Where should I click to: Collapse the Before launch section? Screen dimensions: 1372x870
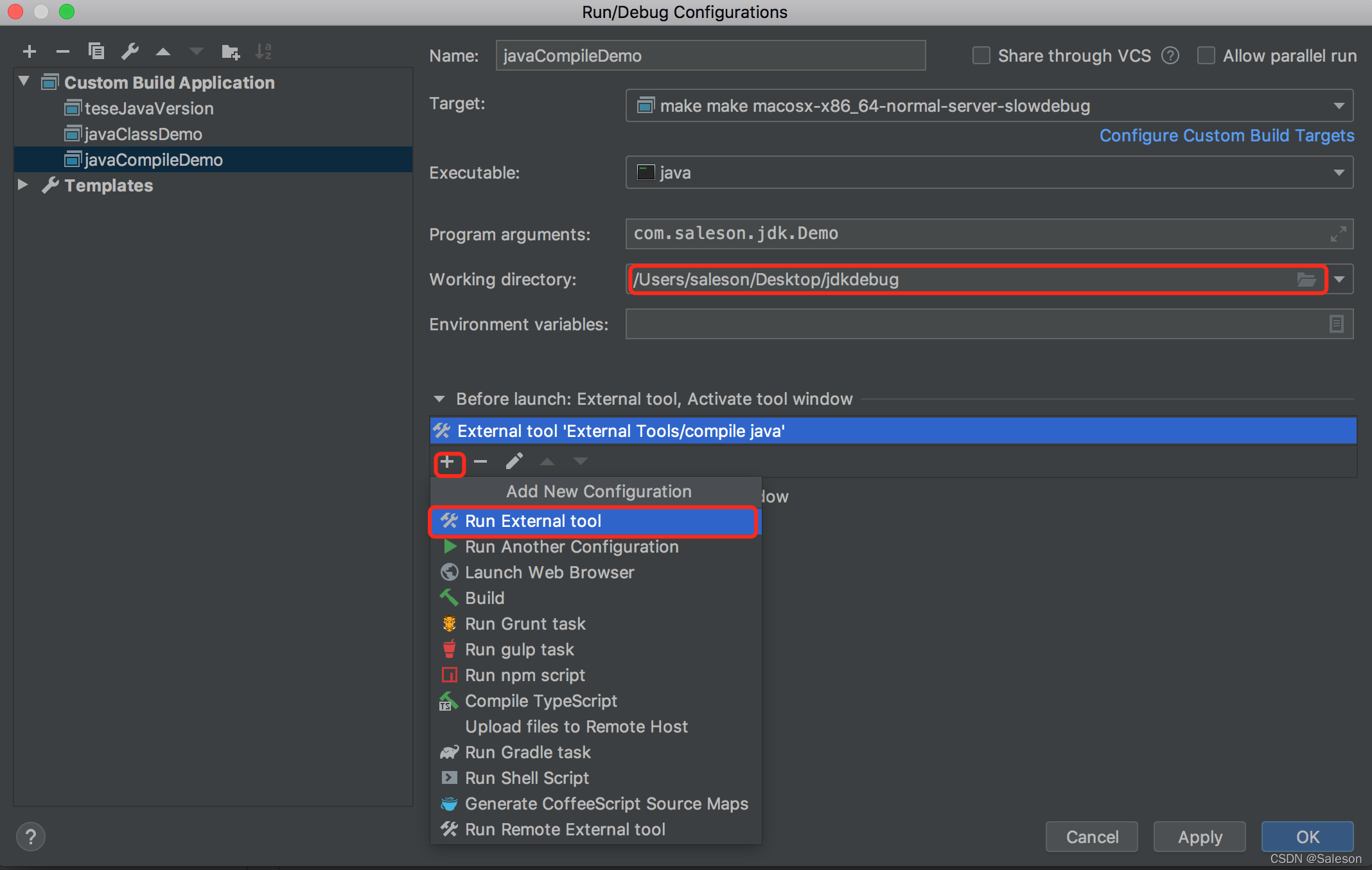click(x=439, y=399)
